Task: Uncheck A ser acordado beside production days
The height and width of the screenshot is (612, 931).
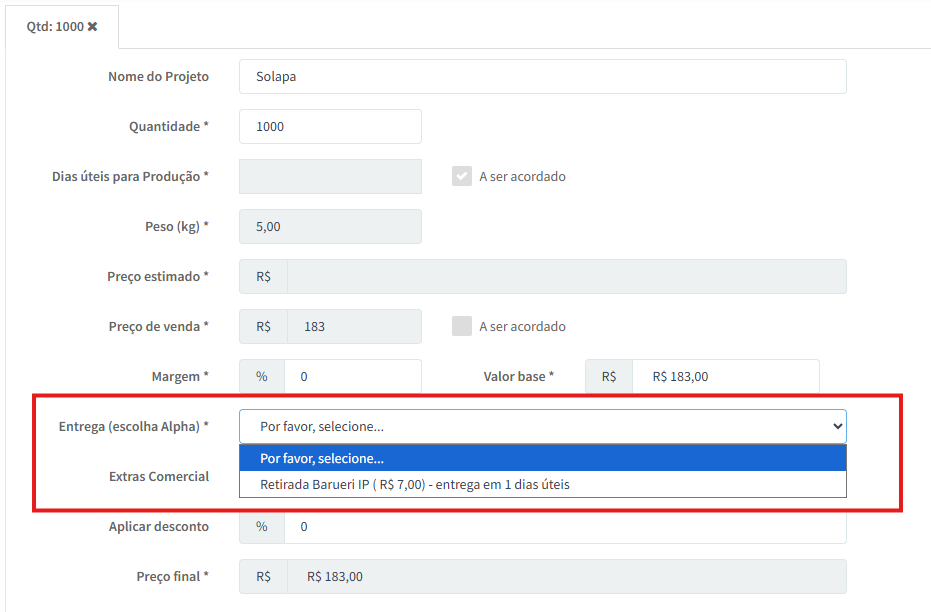Action: (461, 177)
